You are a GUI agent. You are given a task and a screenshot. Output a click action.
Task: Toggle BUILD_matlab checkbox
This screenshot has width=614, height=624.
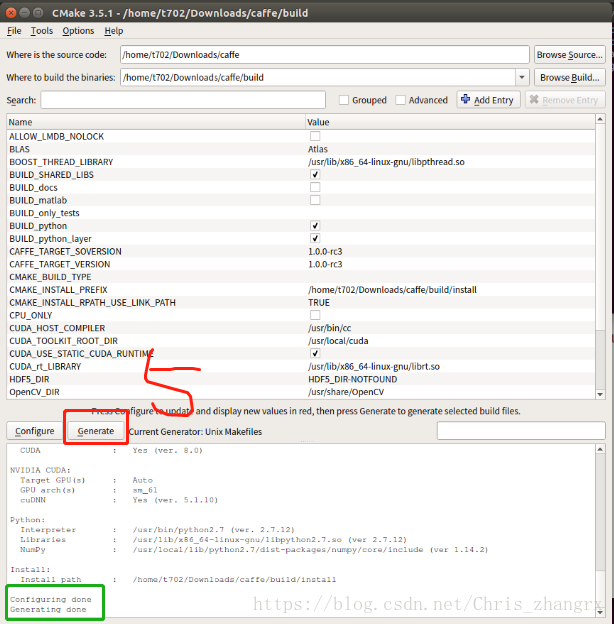[x=315, y=200]
